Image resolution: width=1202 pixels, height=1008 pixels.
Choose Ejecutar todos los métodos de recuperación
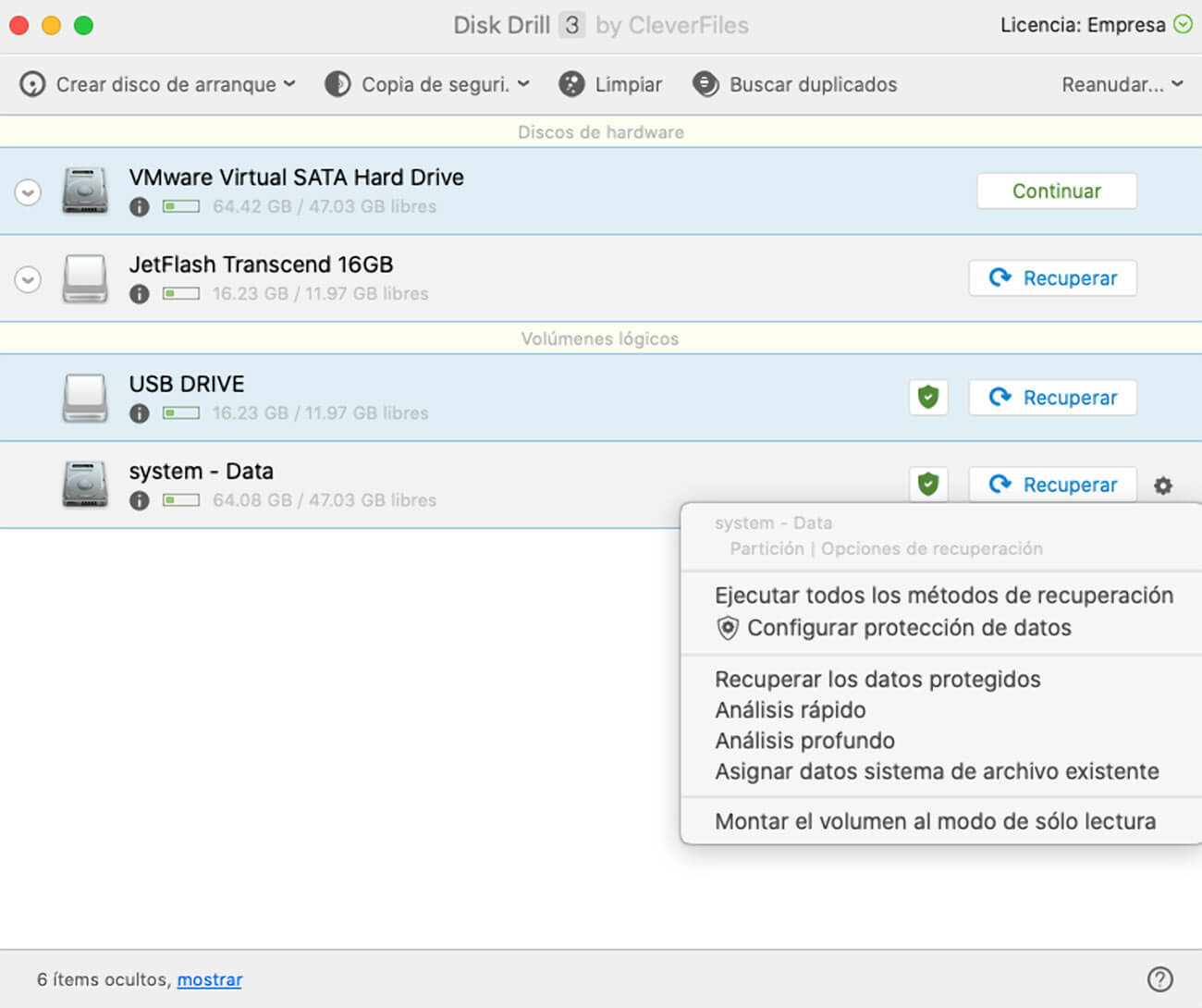[943, 595]
